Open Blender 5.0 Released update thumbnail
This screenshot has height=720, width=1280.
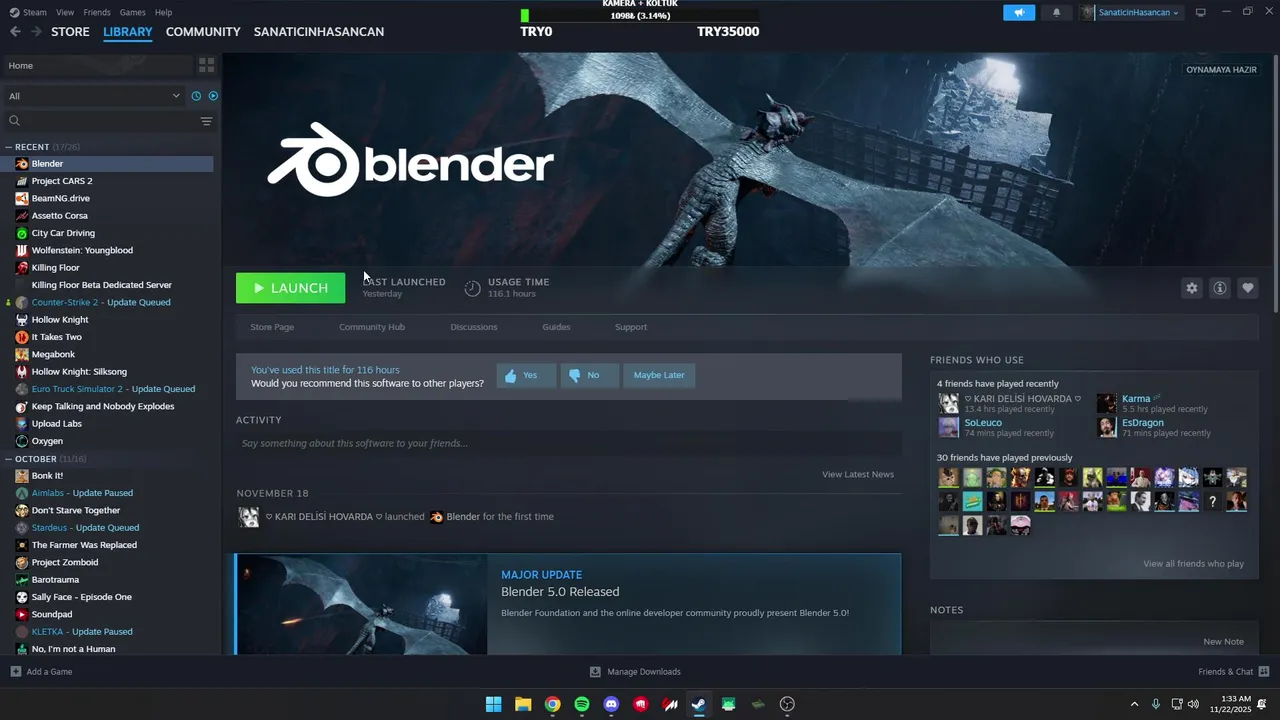(x=362, y=605)
